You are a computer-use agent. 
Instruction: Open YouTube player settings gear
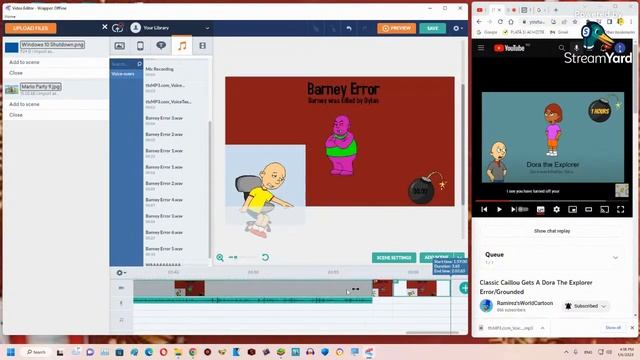556,209
